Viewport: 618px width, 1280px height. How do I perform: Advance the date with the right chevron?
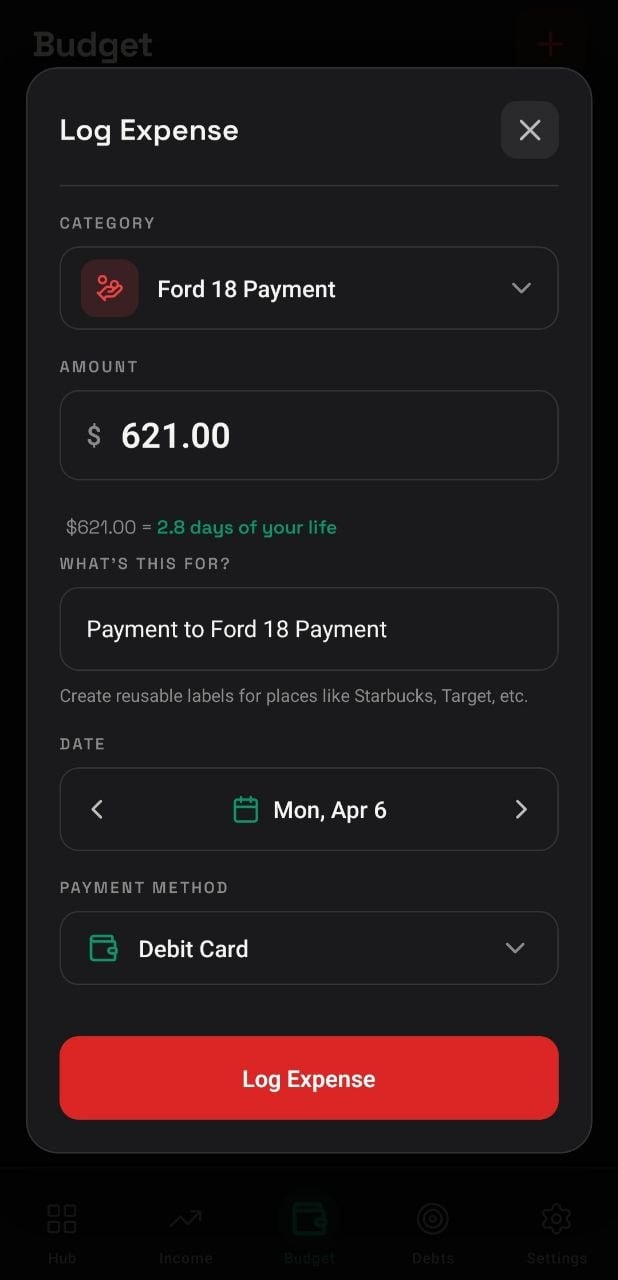(x=521, y=809)
